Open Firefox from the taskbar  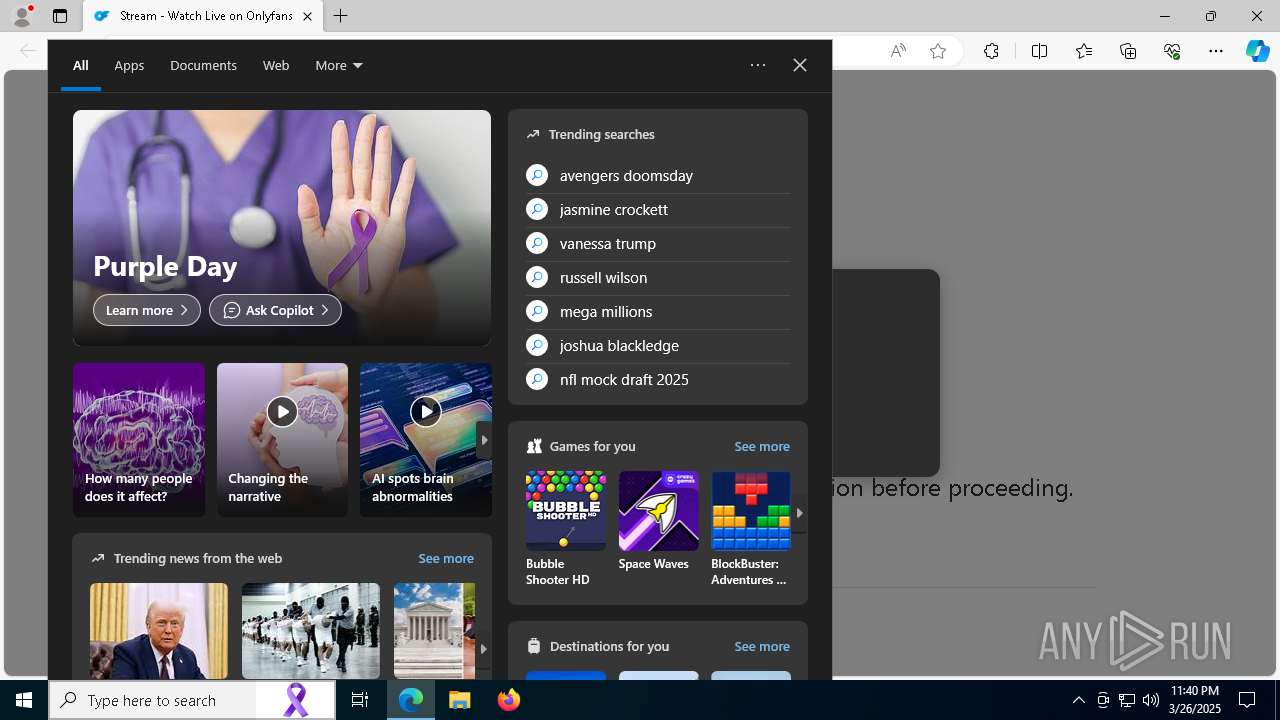point(509,700)
